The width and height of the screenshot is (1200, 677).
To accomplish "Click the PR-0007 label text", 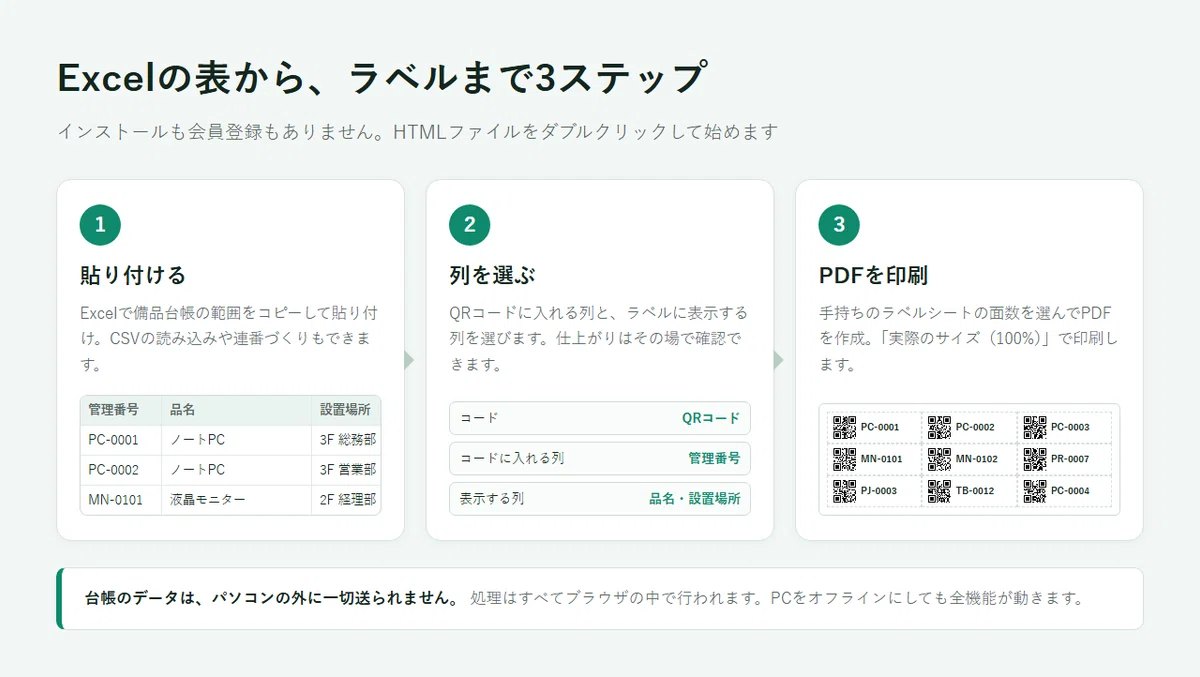I will click(x=1070, y=459).
